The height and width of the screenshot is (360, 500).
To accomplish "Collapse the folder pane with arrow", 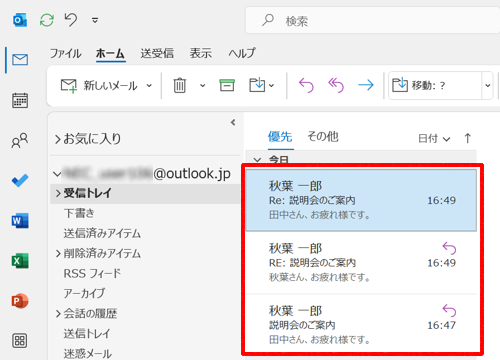I will click(x=233, y=123).
